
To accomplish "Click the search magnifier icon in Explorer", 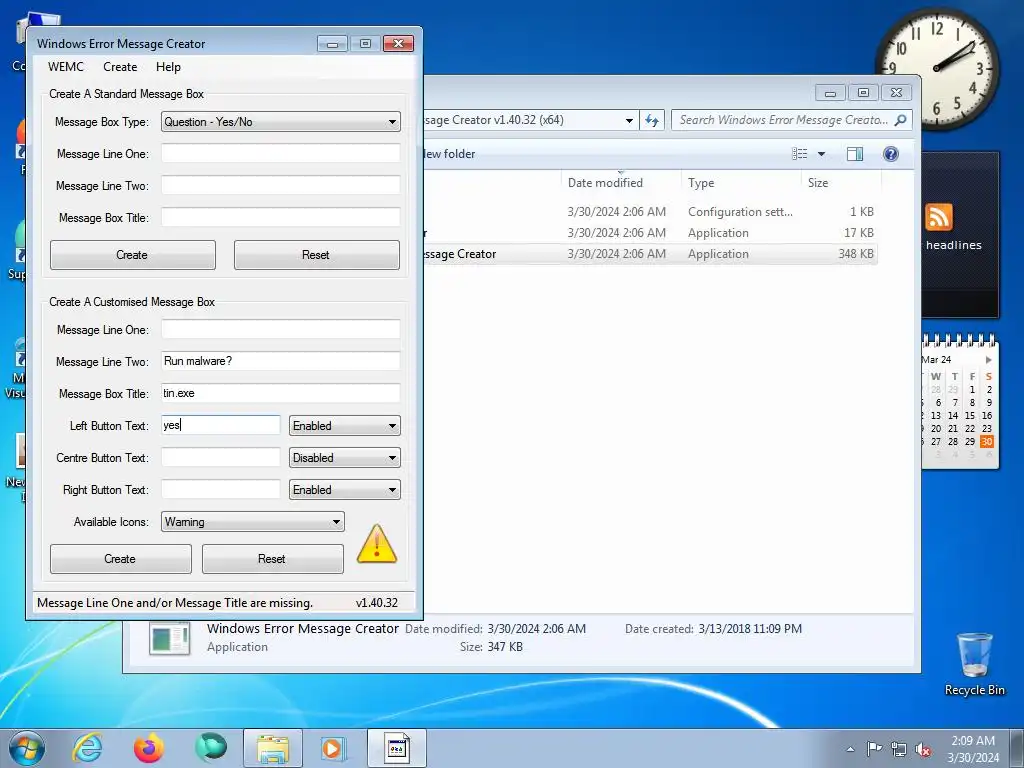I will click(901, 120).
